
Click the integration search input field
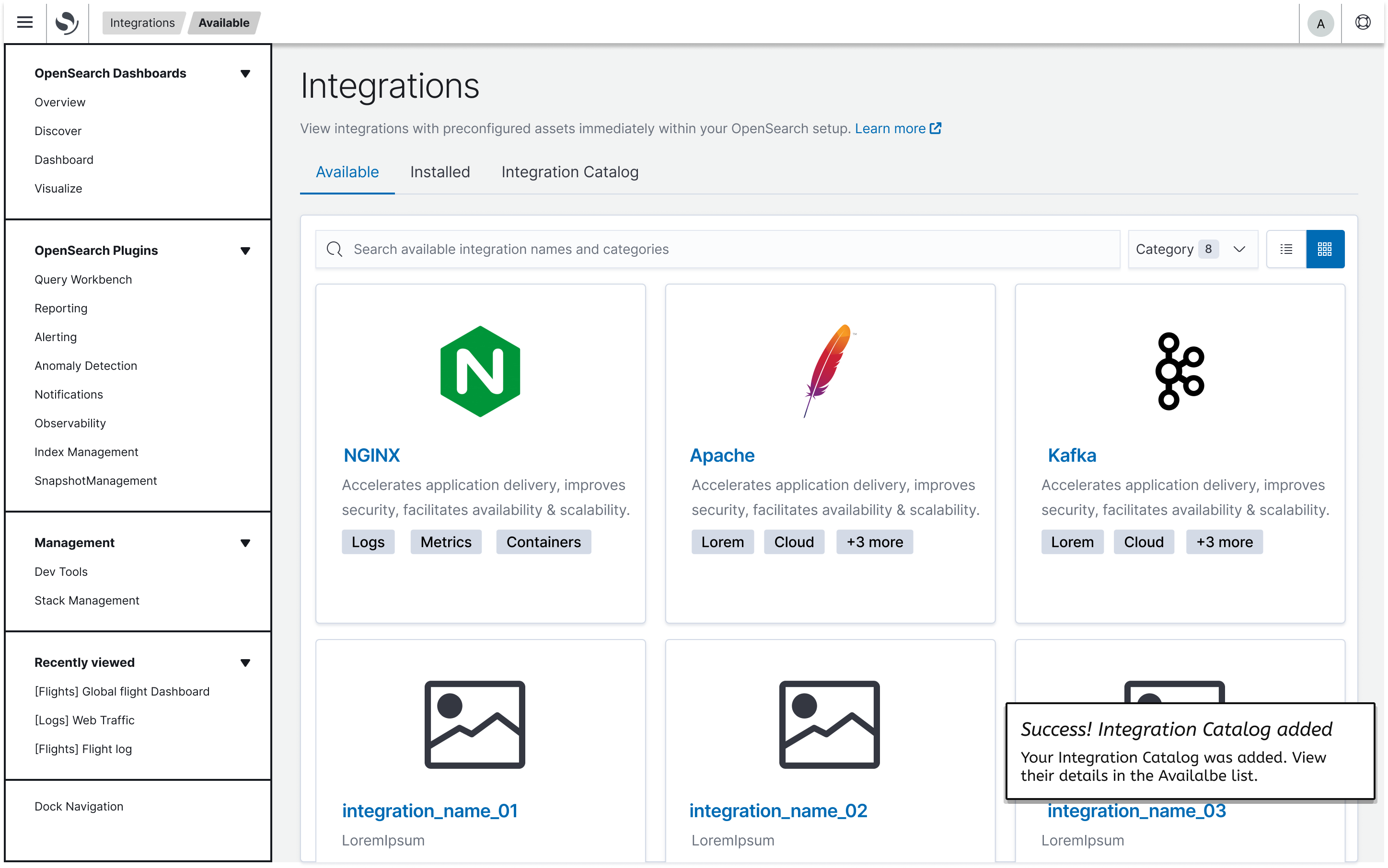pos(632,249)
